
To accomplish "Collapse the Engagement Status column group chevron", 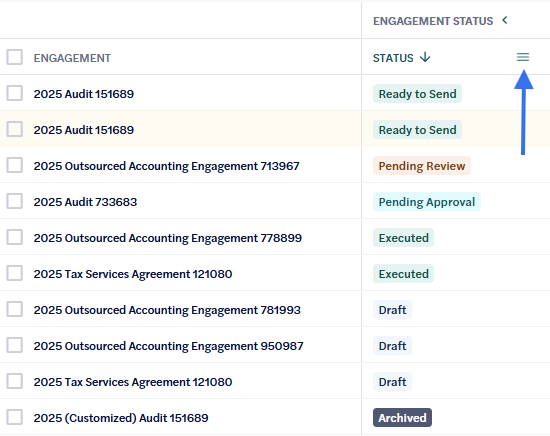I will [x=505, y=20].
